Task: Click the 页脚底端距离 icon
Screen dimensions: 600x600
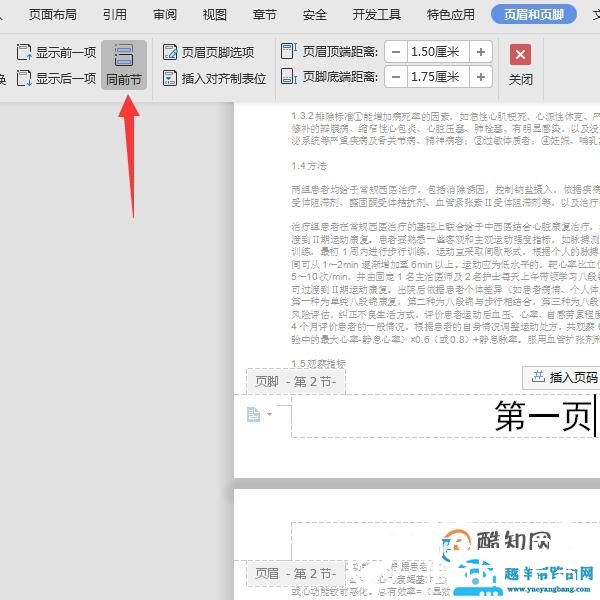Action: click(289, 76)
